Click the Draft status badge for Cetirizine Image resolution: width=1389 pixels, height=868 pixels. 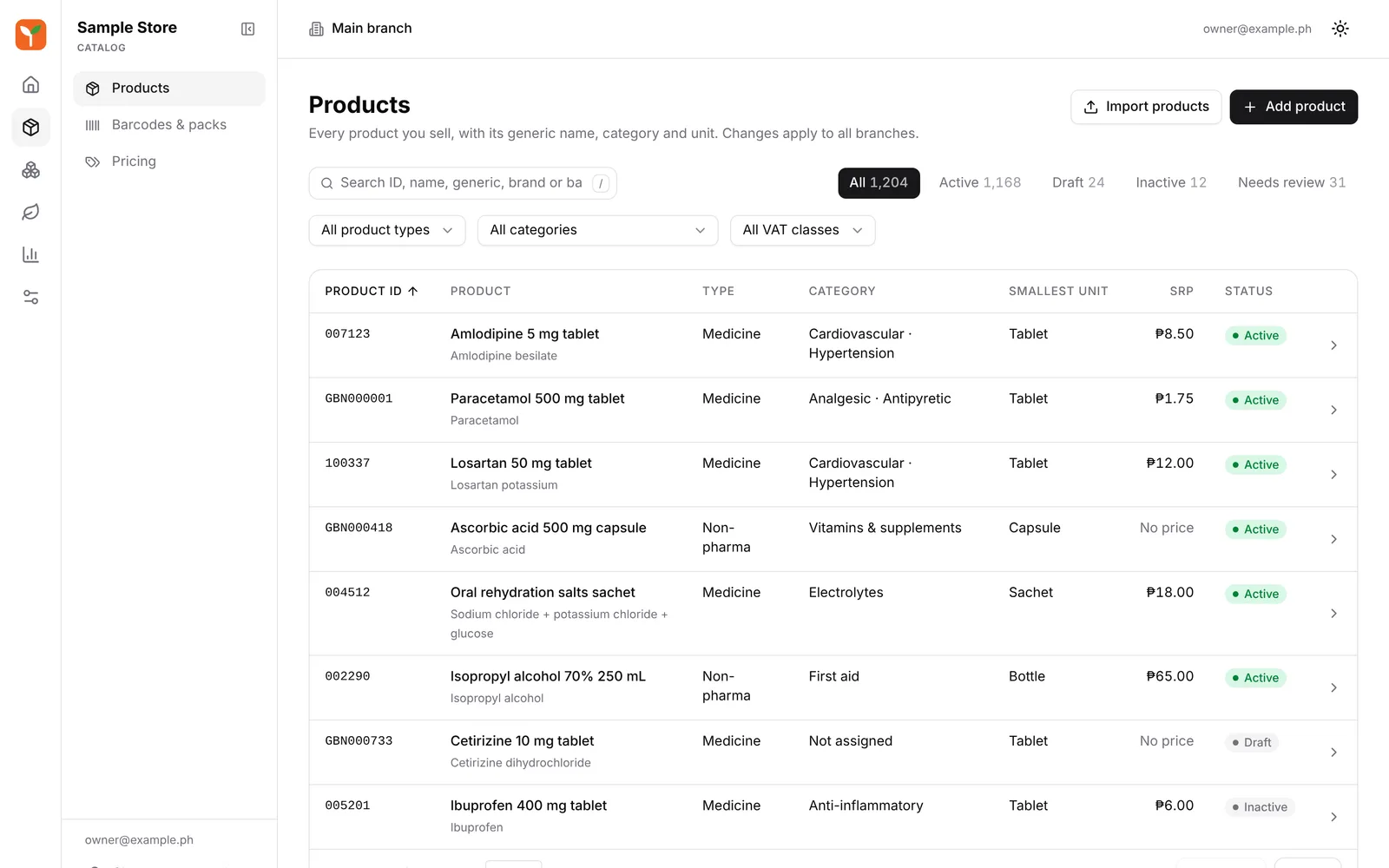click(1252, 742)
